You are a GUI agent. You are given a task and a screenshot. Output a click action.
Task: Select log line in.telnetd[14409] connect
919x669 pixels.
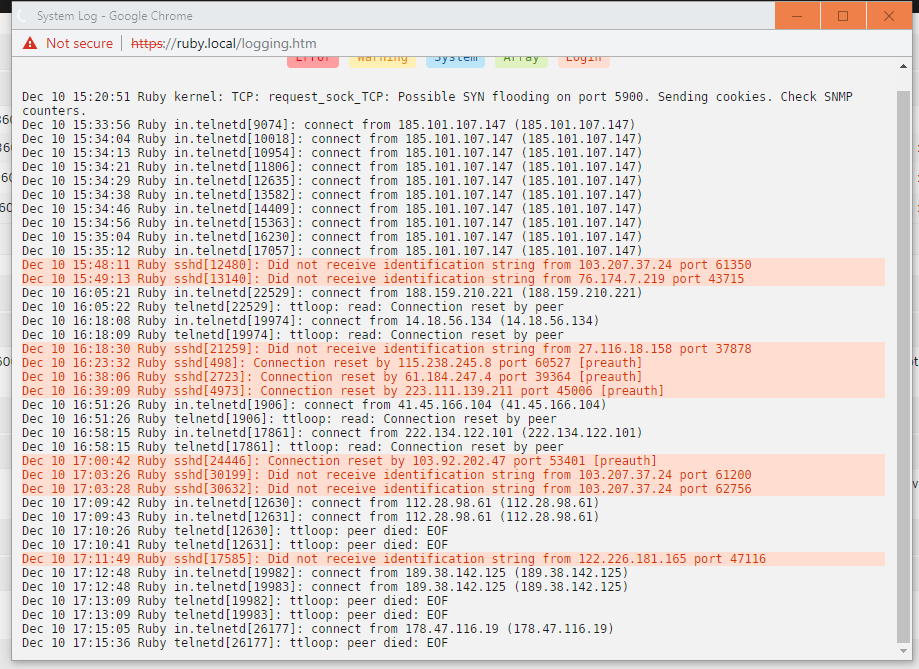(332, 209)
